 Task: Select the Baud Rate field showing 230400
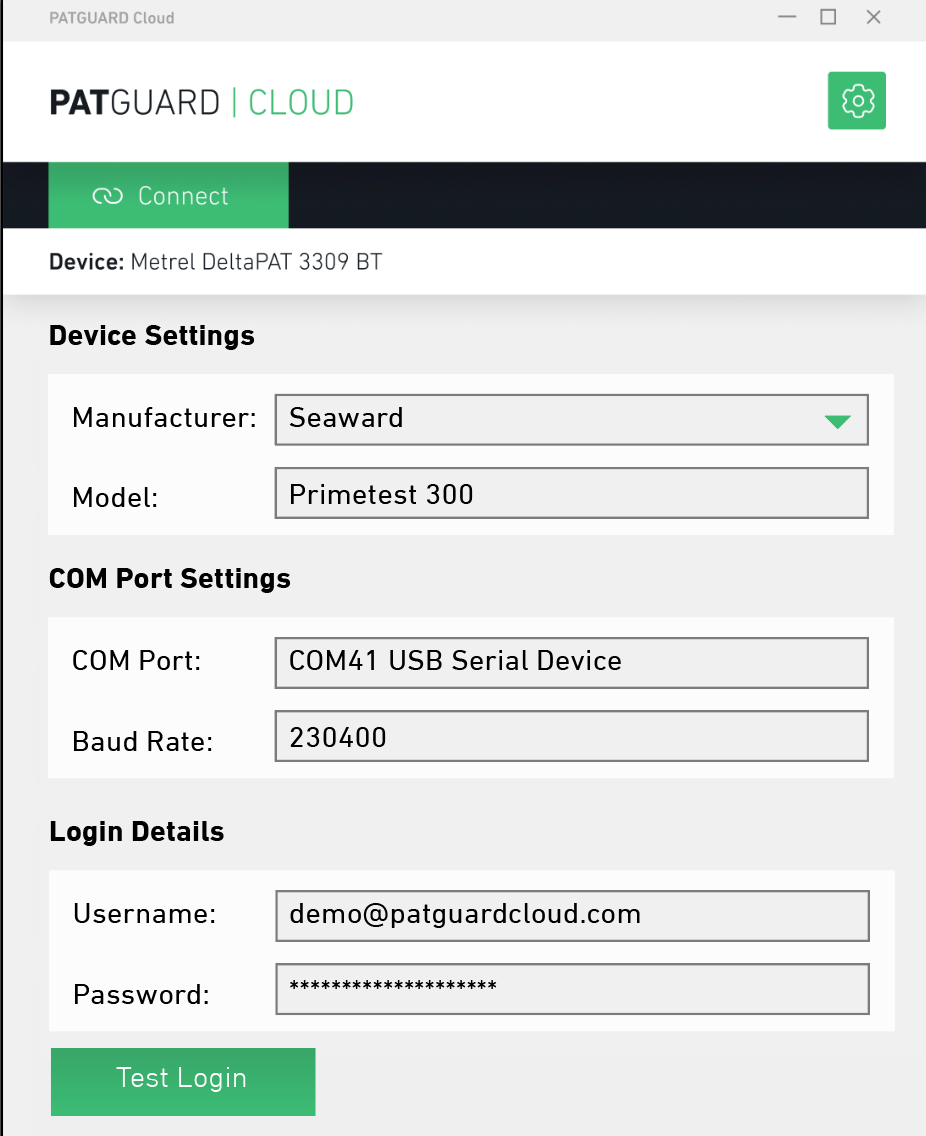[572, 736]
